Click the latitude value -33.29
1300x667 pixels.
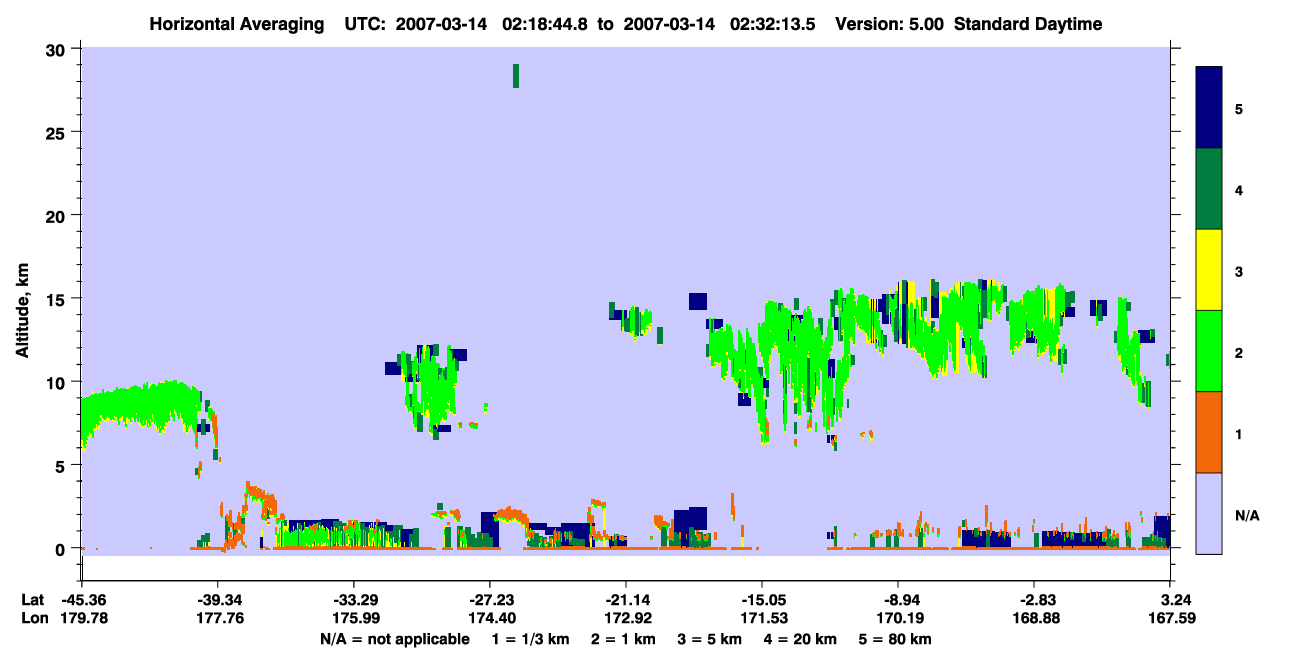pos(354,600)
